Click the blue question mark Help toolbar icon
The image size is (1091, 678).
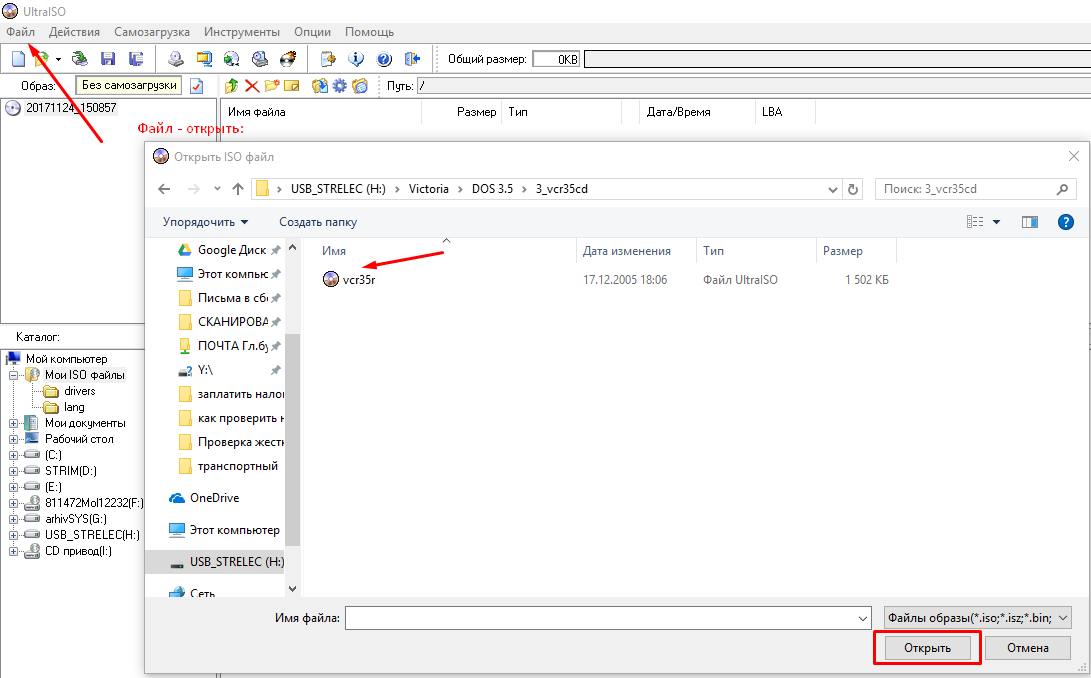coord(384,59)
